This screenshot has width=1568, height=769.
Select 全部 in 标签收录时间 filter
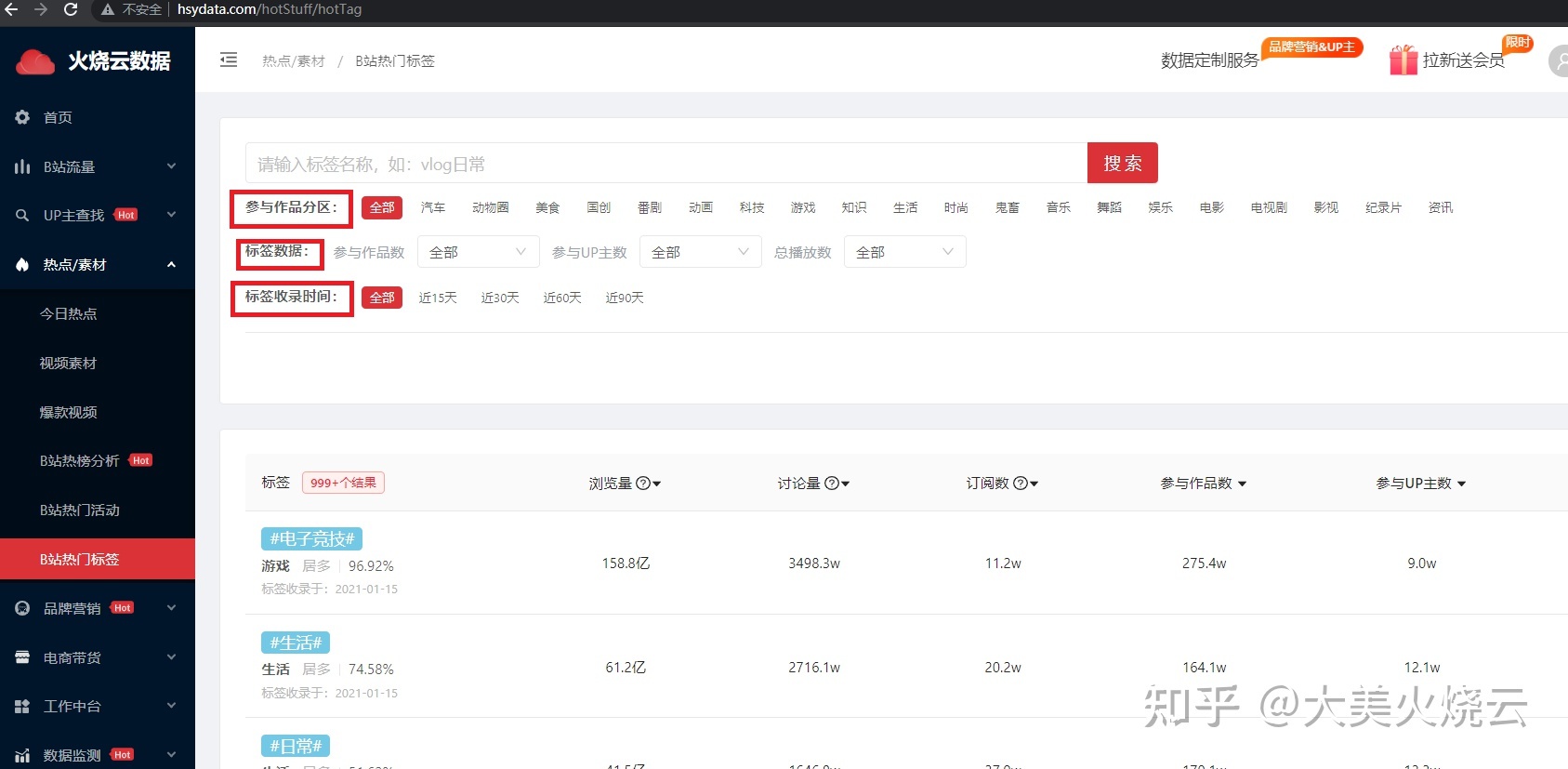(382, 298)
